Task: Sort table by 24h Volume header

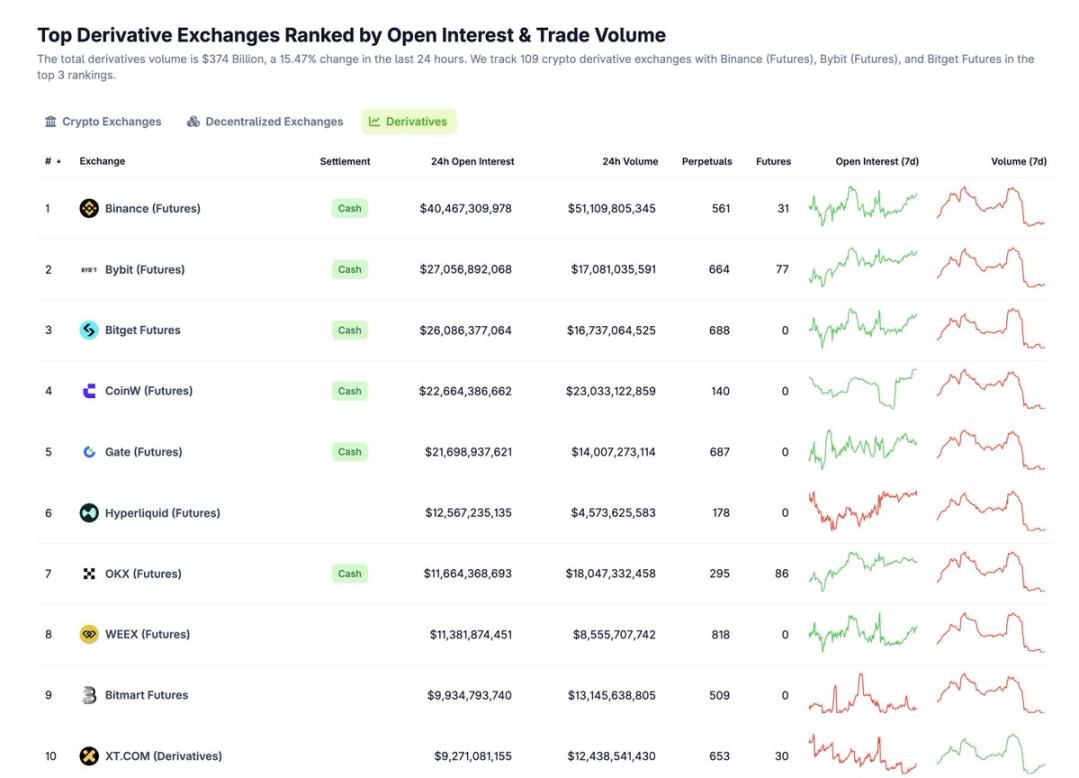Action: 630,161
